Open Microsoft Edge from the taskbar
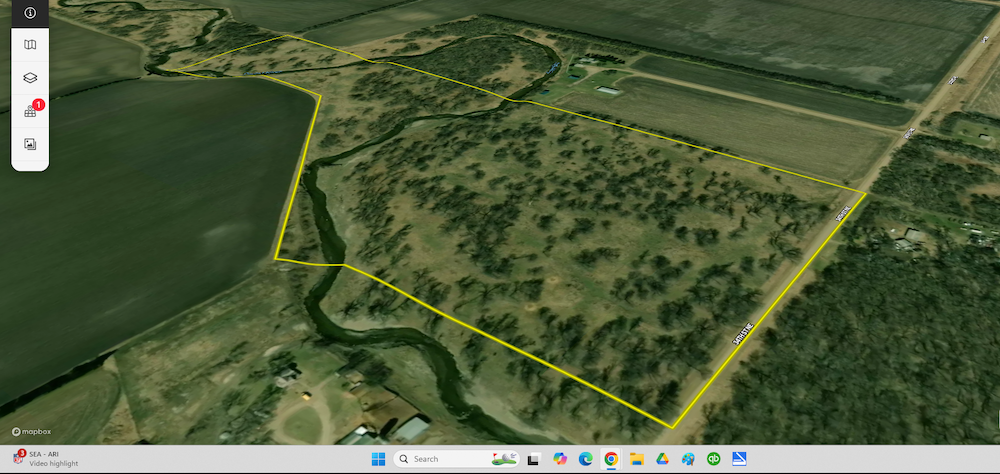This screenshot has width=1000, height=474. (x=586, y=459)
